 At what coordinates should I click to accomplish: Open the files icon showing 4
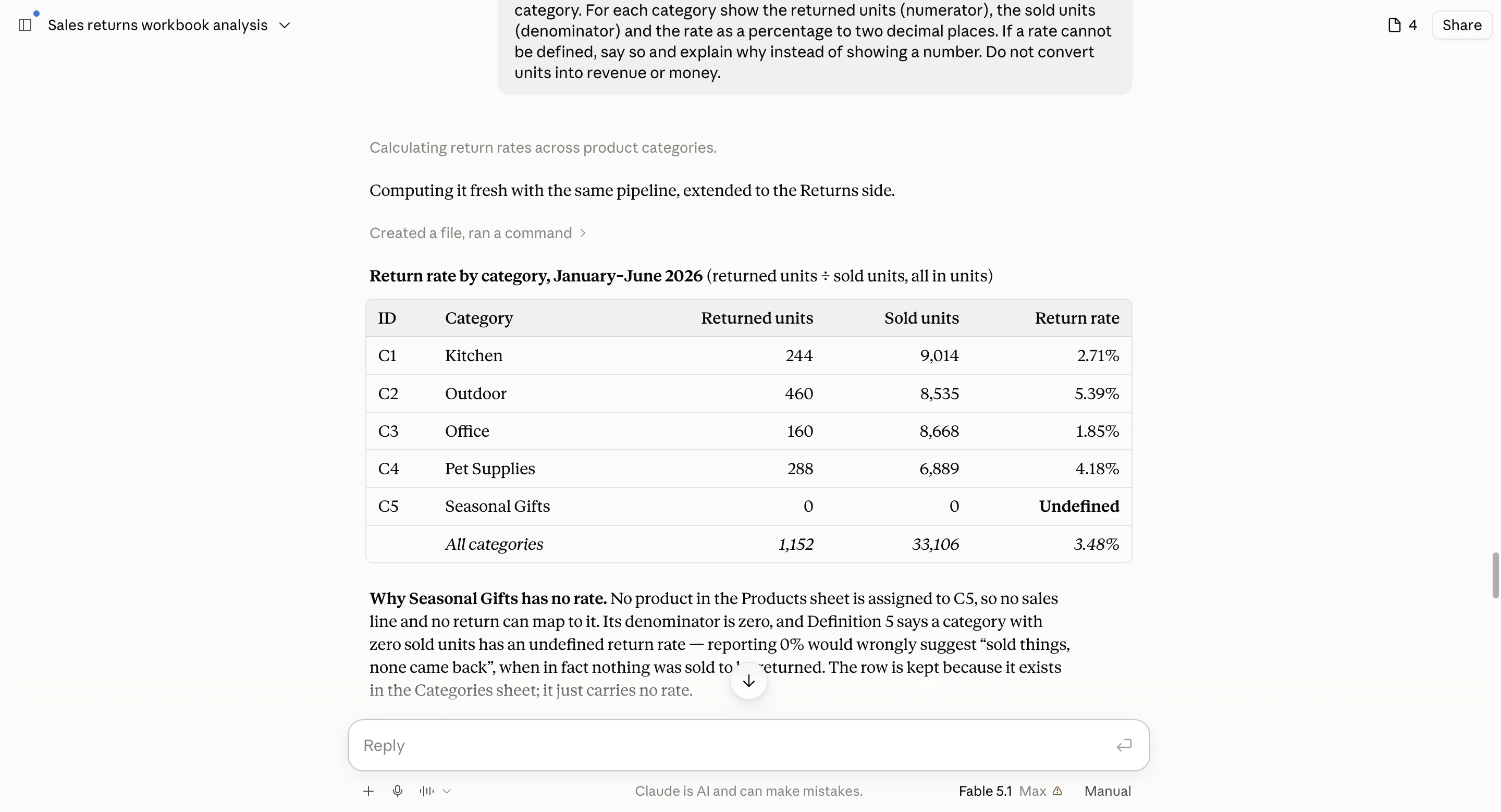(x=1402, y=25)
